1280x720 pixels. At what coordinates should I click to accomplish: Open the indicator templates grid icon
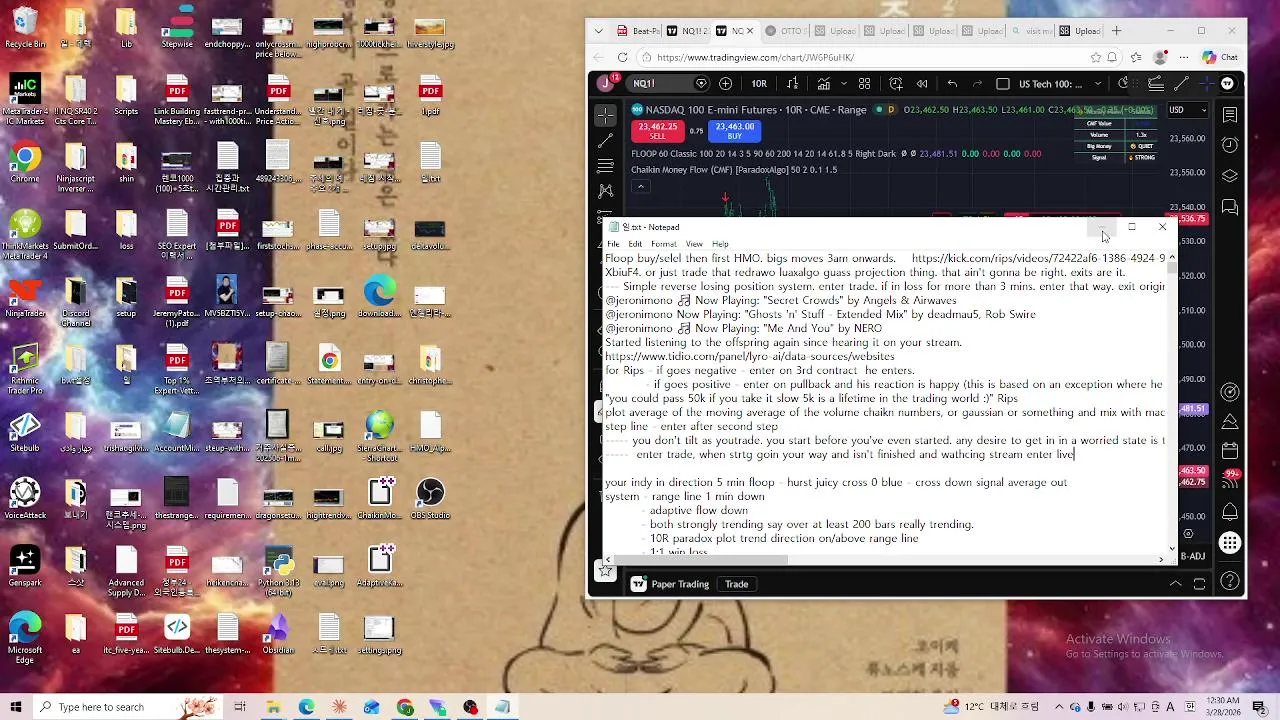pyautogui.click(x=864, y=84)
